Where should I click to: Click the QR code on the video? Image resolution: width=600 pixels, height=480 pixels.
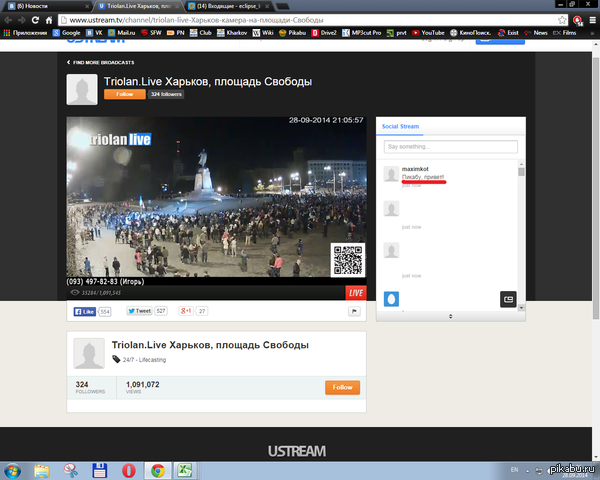click(347, 259)
